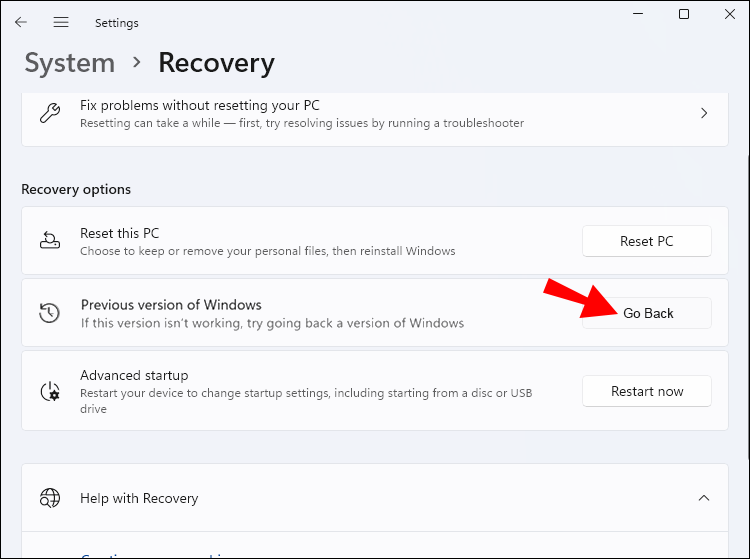The width and height of the screenshot is (750, 559).
Task: Open Fix problems chevron arrow
Action: tap(704, 113)
